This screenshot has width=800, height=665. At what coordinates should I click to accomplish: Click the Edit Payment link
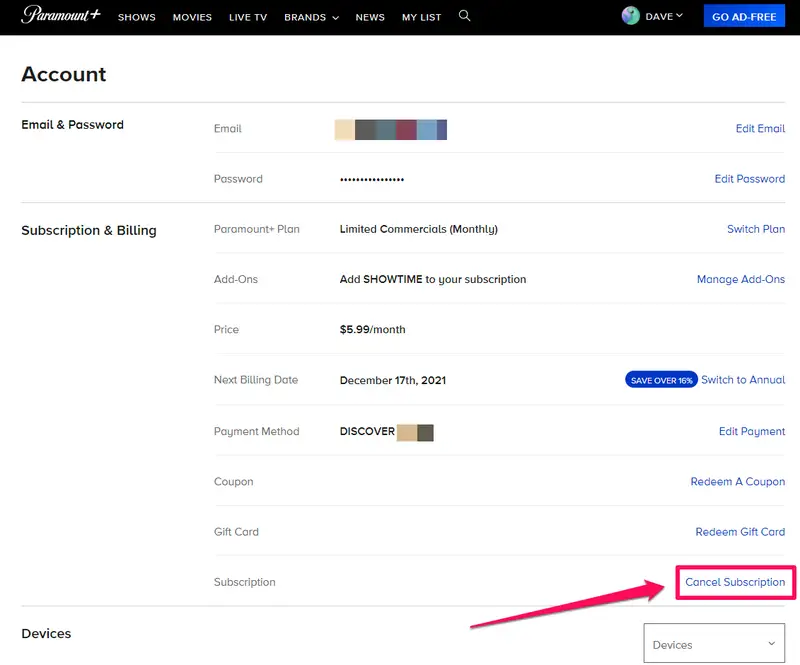pyautogui.click(x=751, y=431)
